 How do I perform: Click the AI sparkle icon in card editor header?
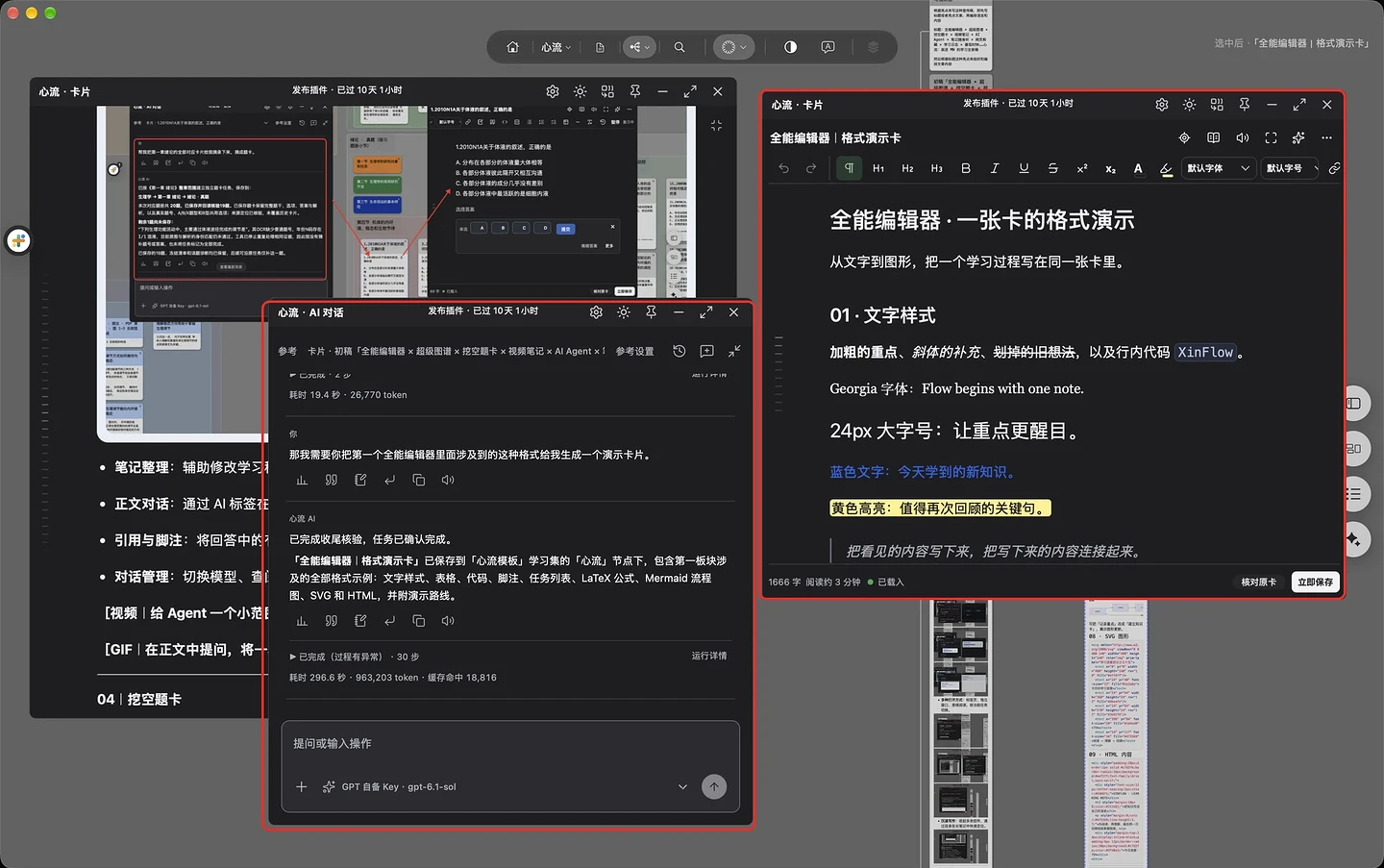point(1298,137)
